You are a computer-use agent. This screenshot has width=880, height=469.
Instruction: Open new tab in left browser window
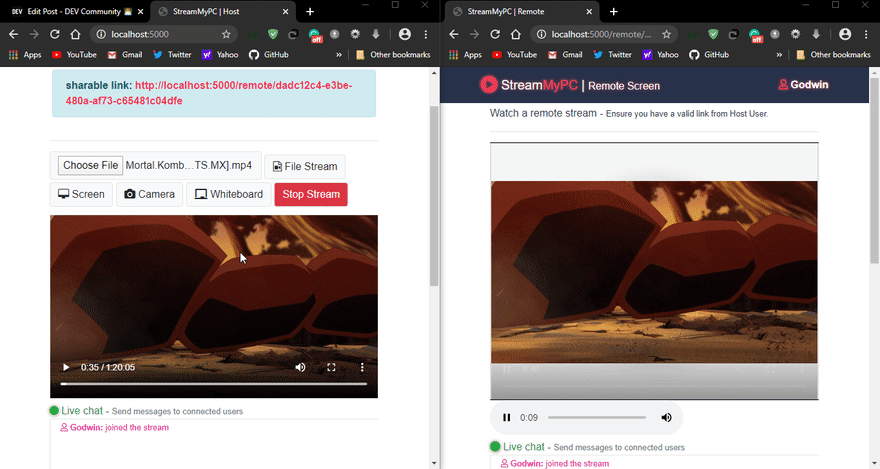(x=310, y=11)
